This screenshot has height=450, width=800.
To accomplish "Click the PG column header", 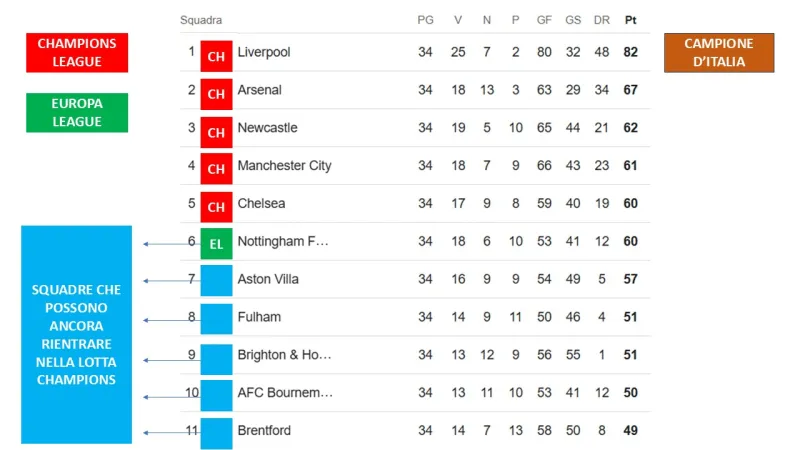I will point(425,20).
